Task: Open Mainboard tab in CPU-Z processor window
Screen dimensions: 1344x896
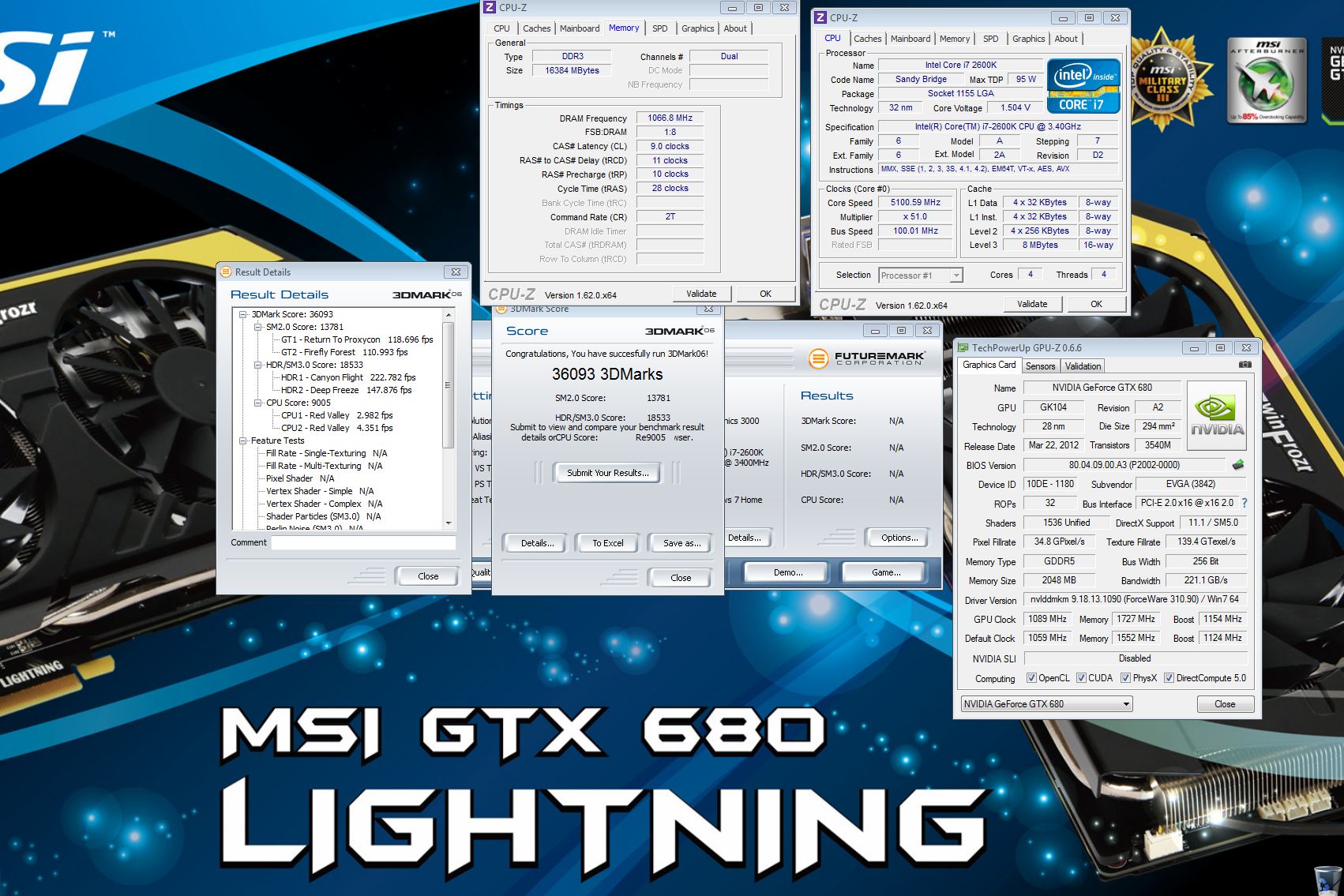Action: pyautogui.click(x=910, y=39)
